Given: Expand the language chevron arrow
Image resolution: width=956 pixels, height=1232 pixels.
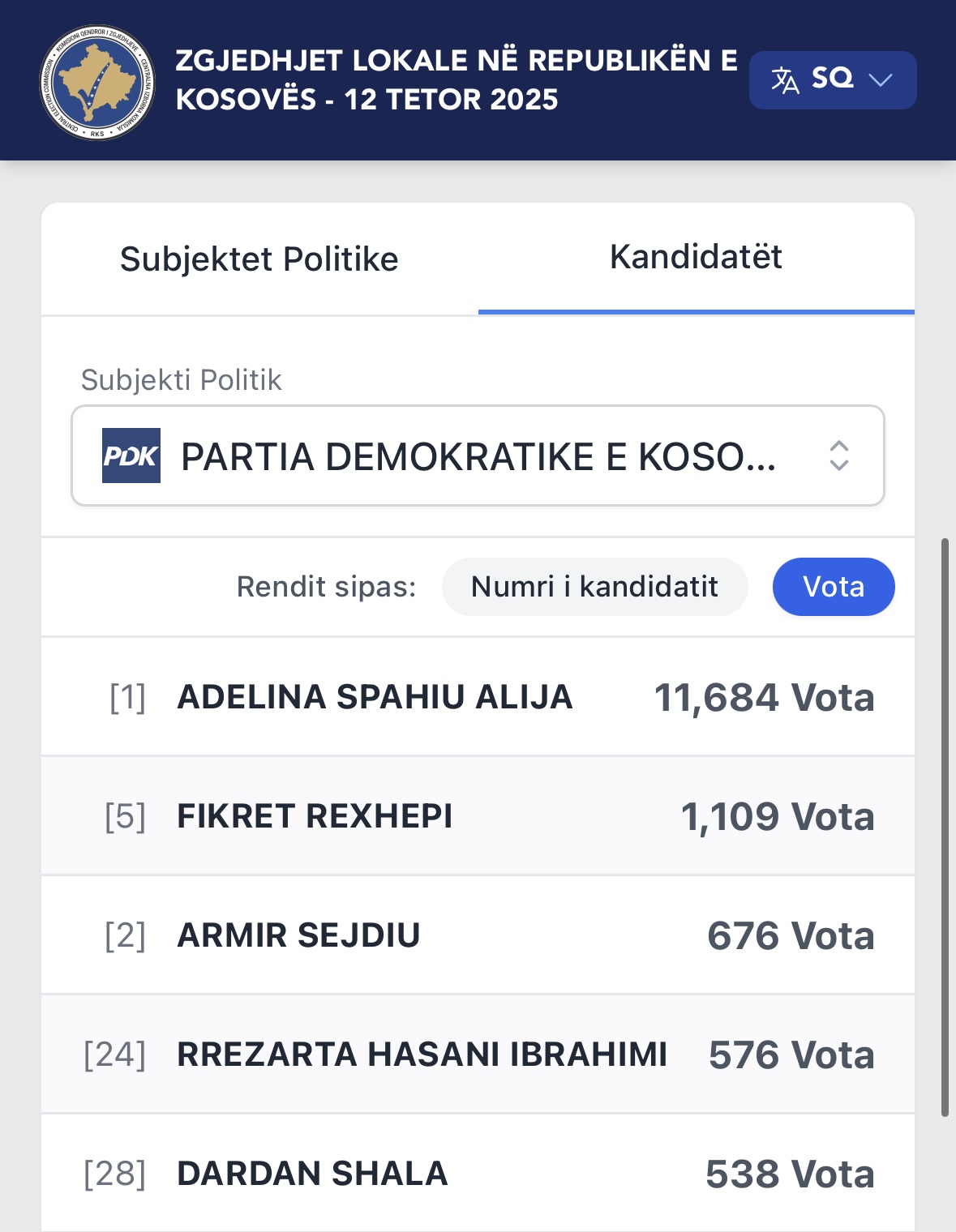Looking at the screenshot, I should 880,79.
